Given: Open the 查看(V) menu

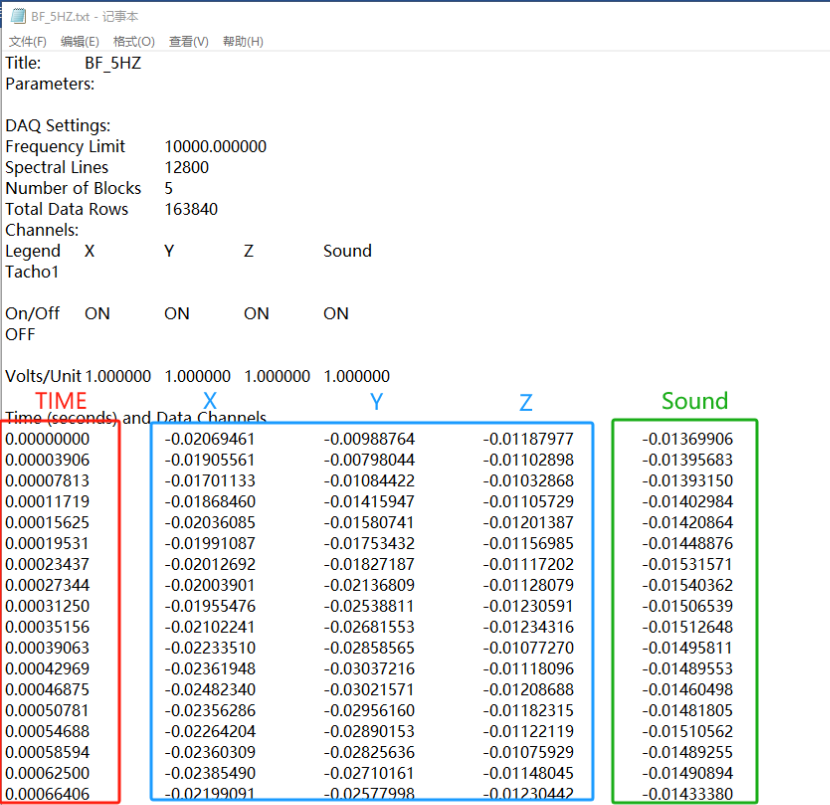Looking at the screenshot, I should click(188, 41).
